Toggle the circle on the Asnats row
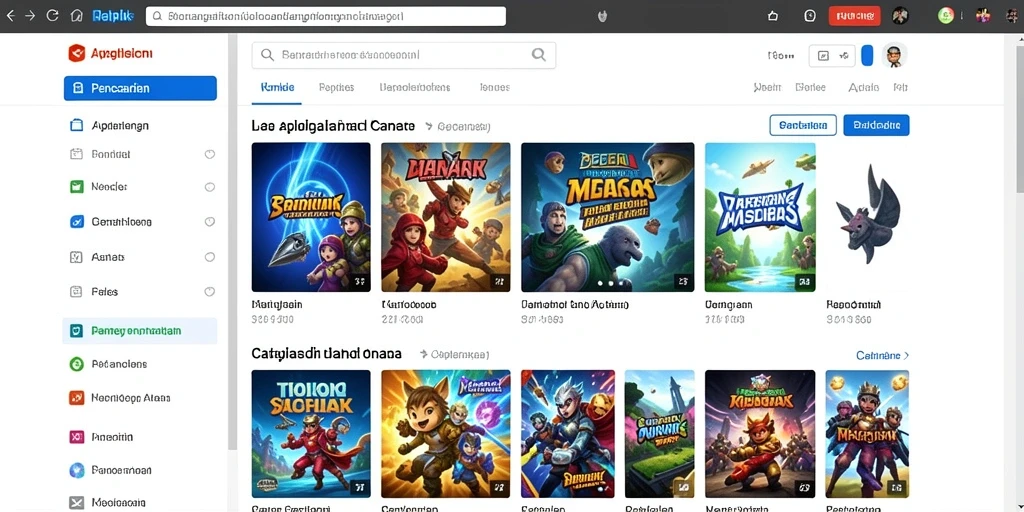 [x=210, y=257]
